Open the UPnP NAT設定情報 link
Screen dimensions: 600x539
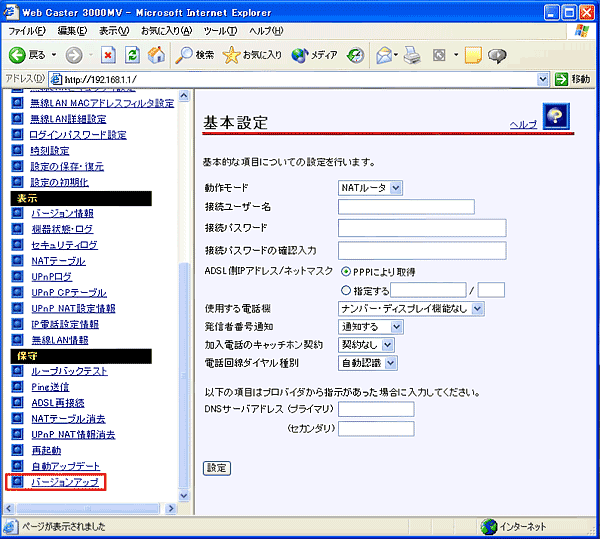click(x=73, y=308)
